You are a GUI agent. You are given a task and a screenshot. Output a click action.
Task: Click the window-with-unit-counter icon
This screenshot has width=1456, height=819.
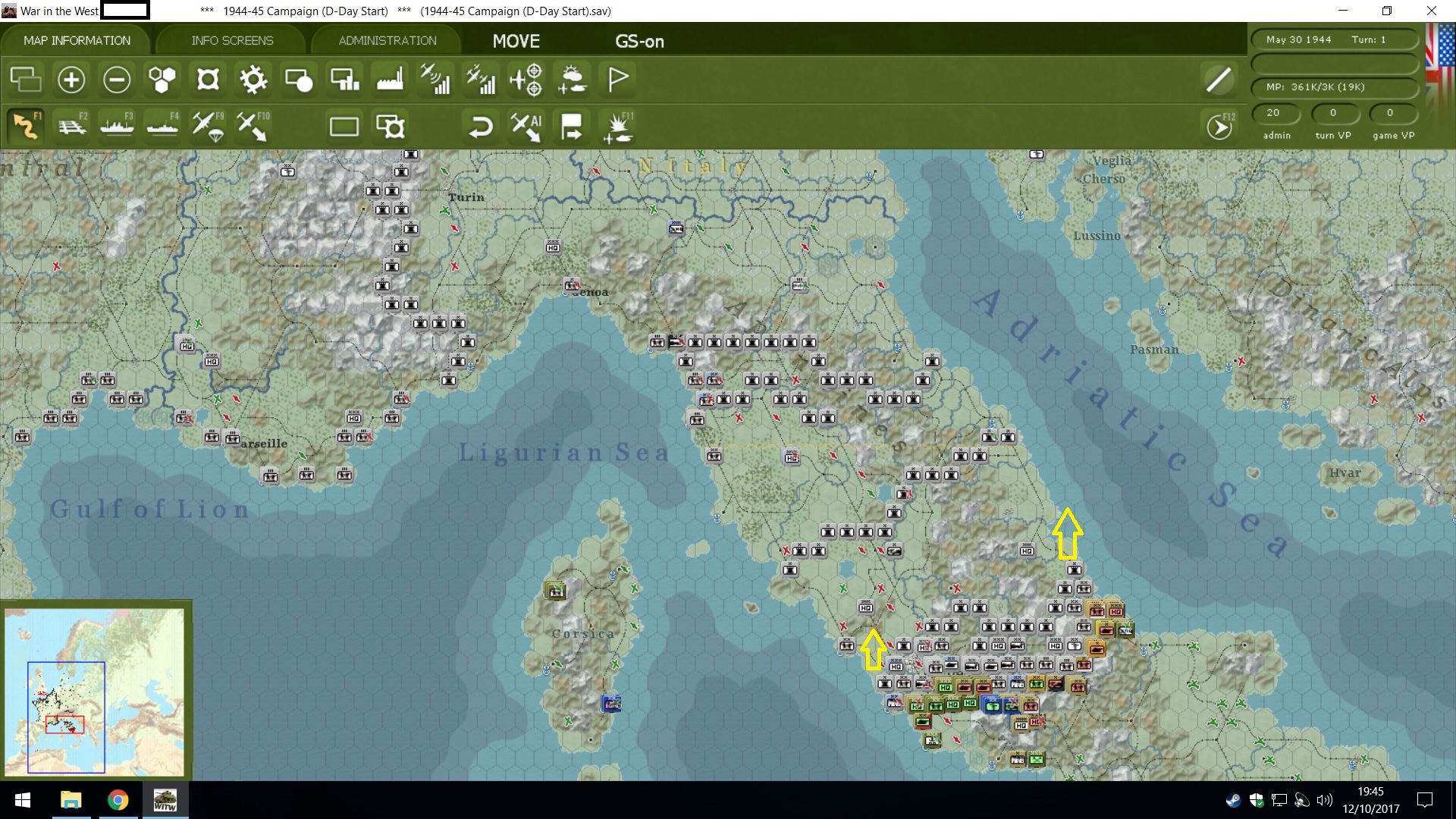point(391,126)
